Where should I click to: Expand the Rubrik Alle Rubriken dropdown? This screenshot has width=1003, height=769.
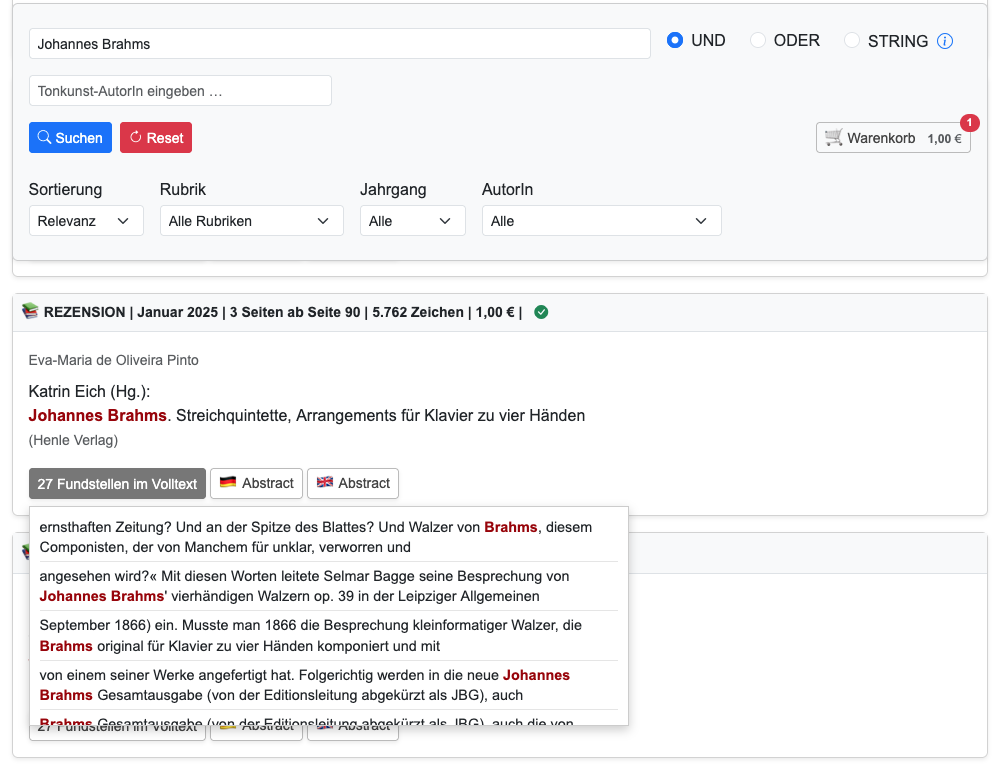point(251,221)
